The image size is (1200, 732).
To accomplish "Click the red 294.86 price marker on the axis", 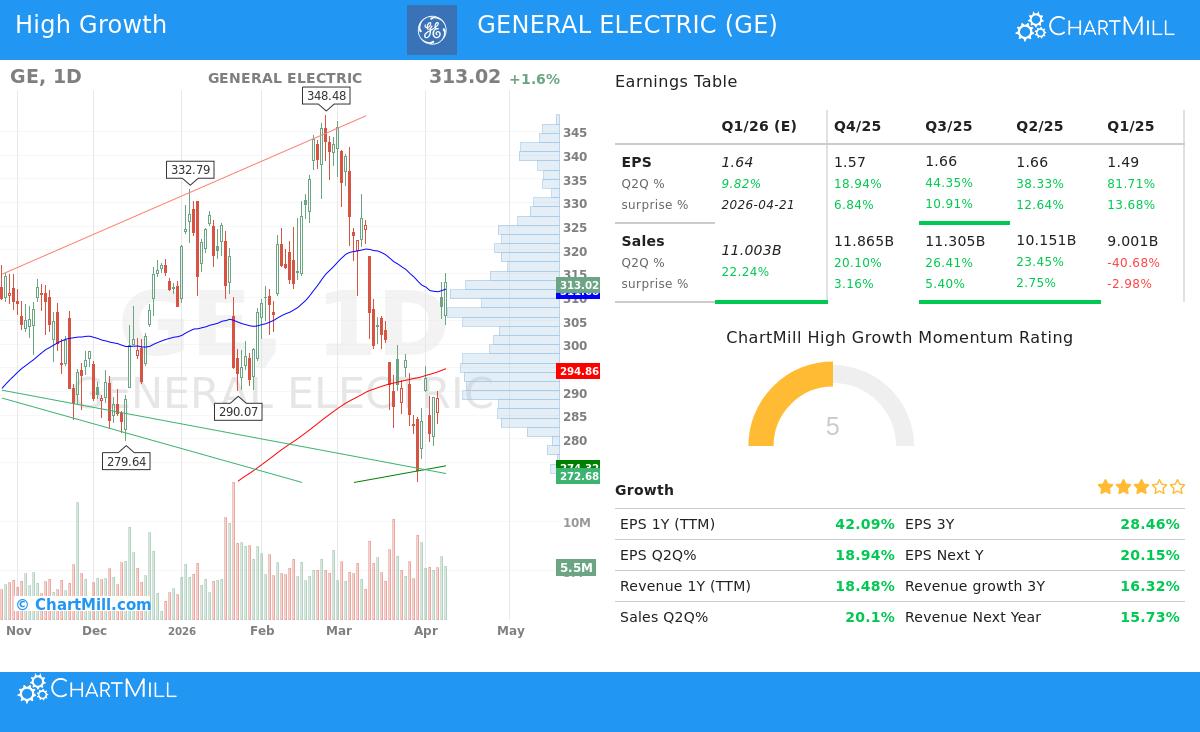I will tap(577, 371).
